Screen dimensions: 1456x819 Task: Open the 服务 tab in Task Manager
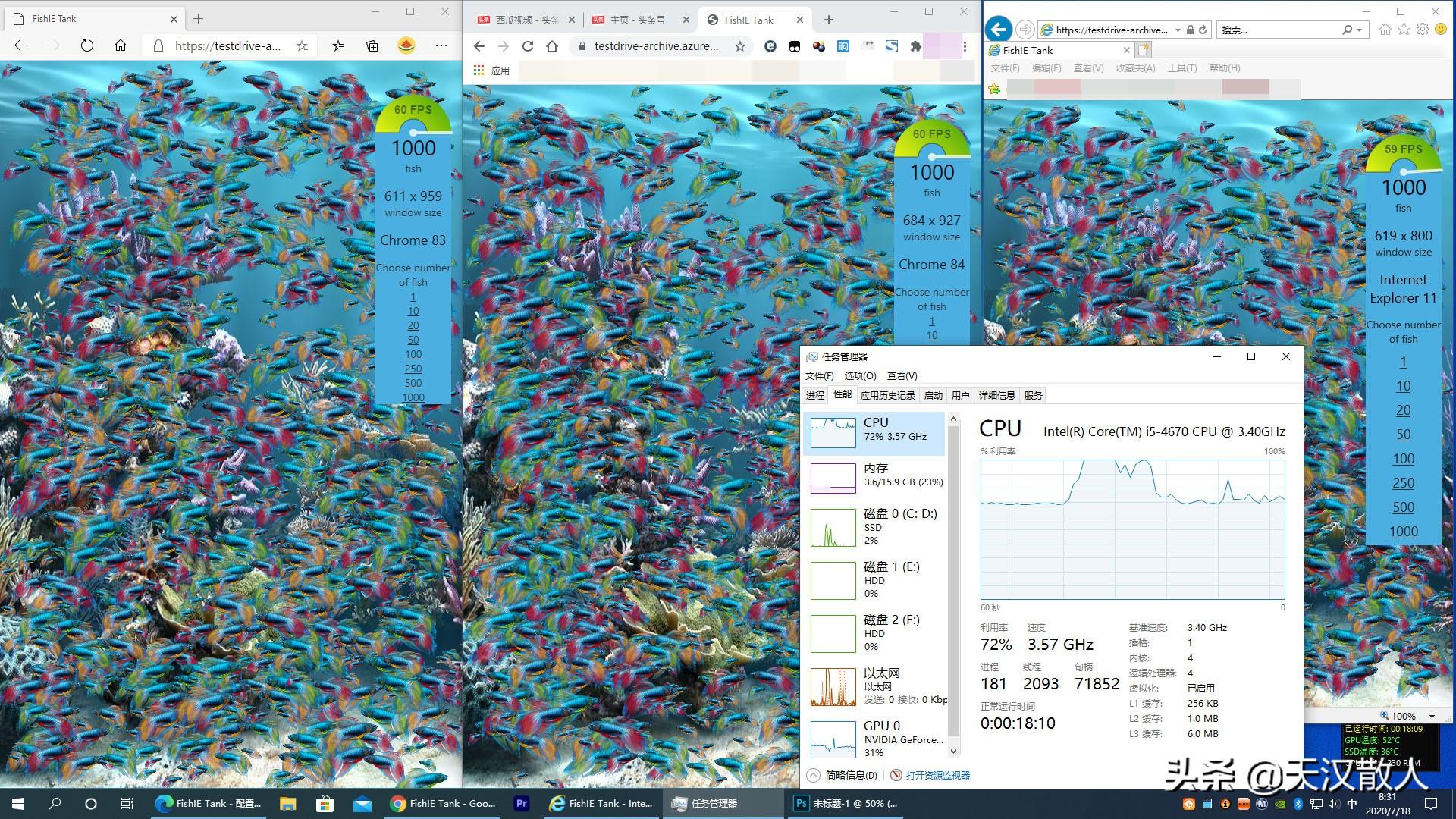pyautogui.click(x=1033, y=395)
